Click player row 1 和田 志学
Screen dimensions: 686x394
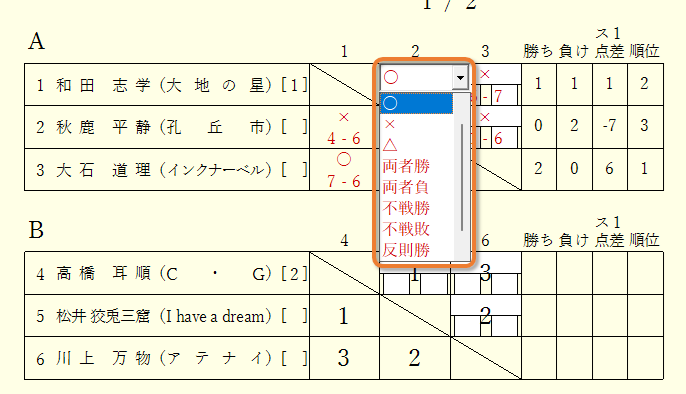(167, 84)
